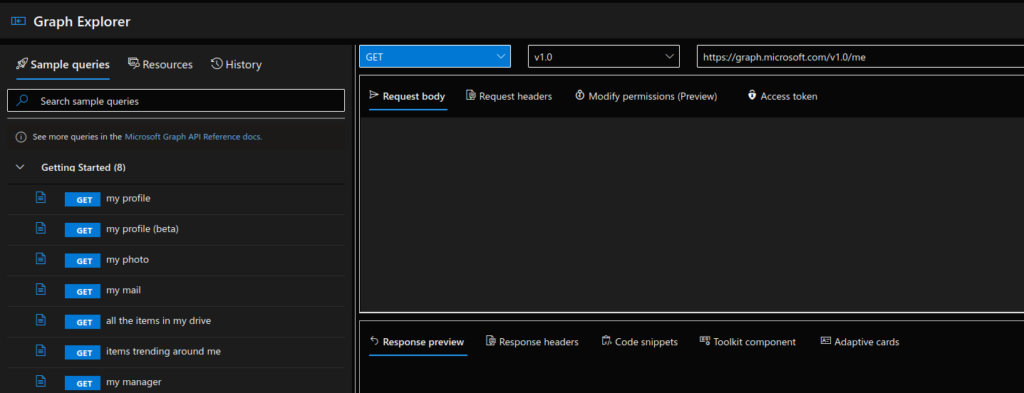Select the 'my profile (beta)' query
This screenshot has height=393, width=1024.
(176, 229)
